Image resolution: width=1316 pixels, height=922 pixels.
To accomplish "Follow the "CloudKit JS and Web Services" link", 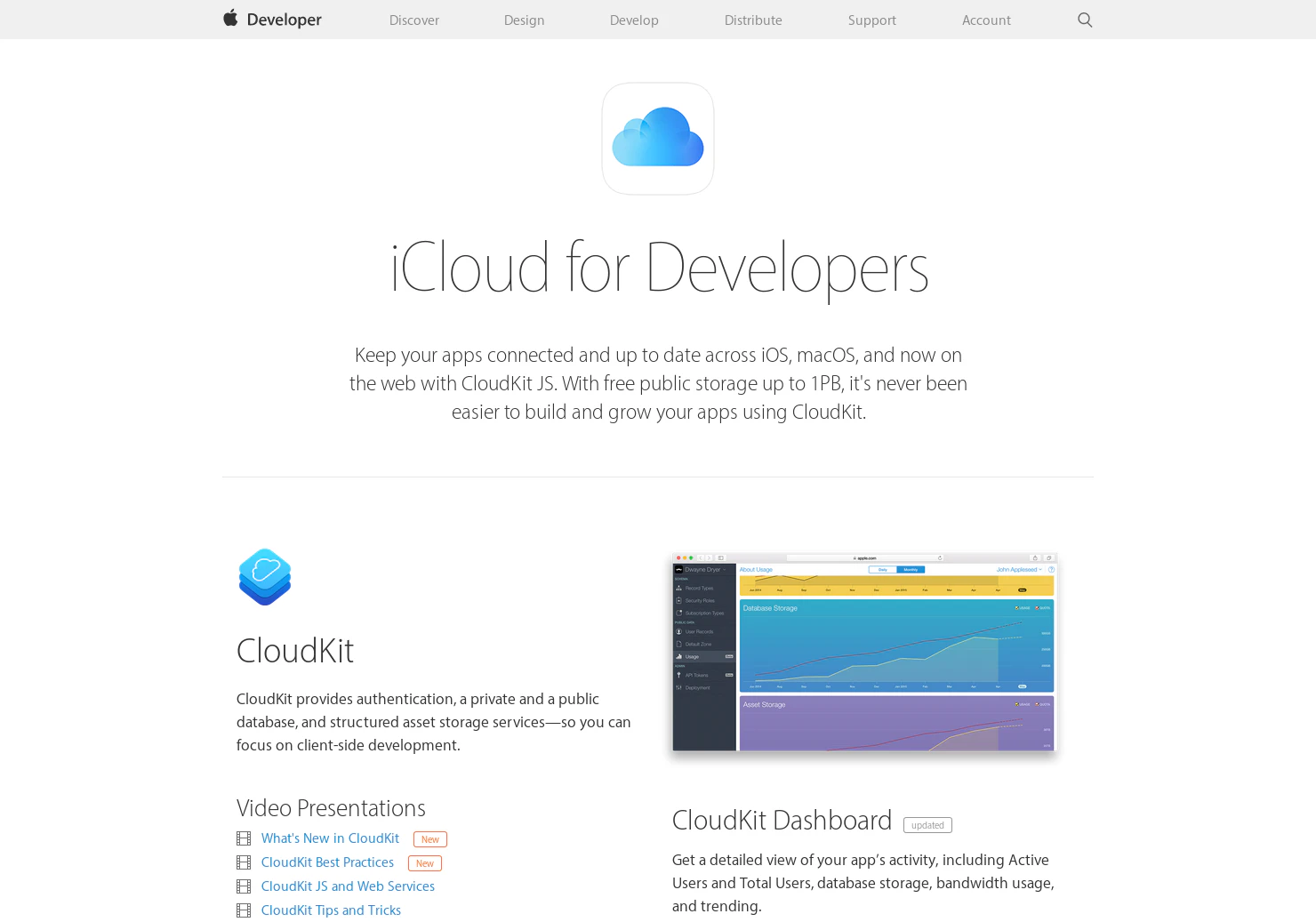I will point(348,886).
